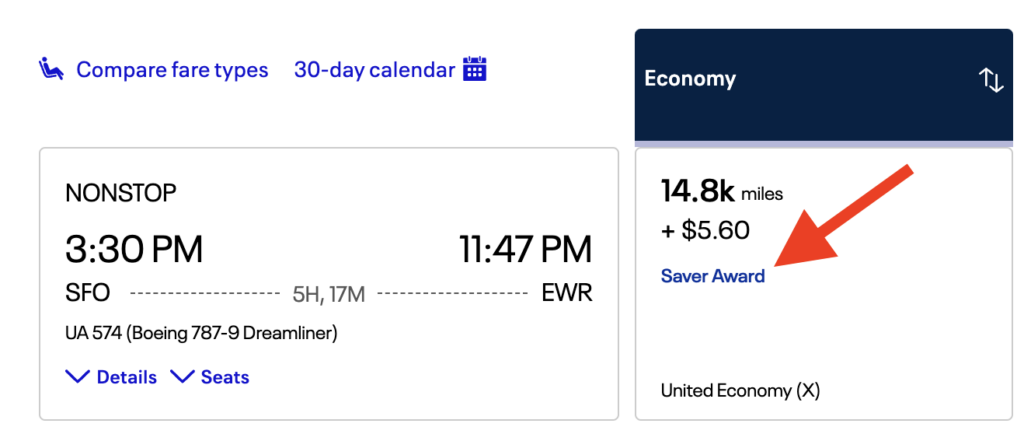Click the + $5.60 taxes amount
This screenshot has height=434, width=1024.
click(x=705, y=230)
